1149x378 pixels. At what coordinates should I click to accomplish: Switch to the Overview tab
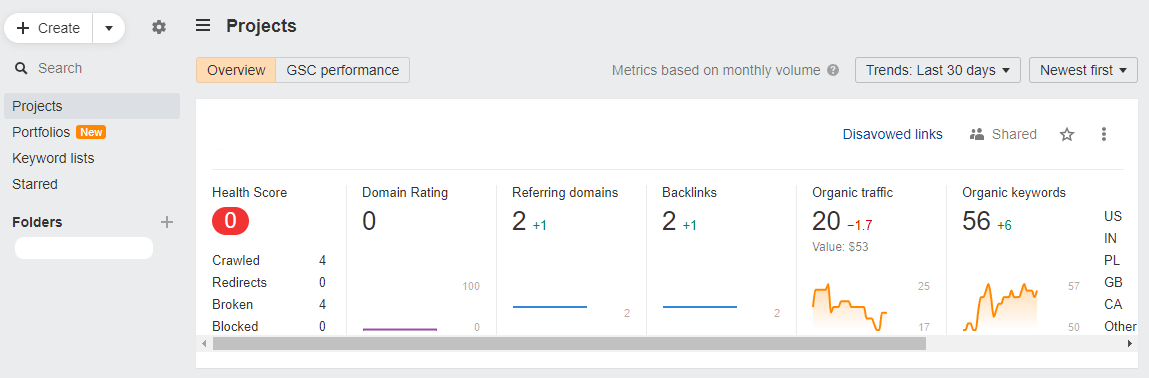(236, 70)
